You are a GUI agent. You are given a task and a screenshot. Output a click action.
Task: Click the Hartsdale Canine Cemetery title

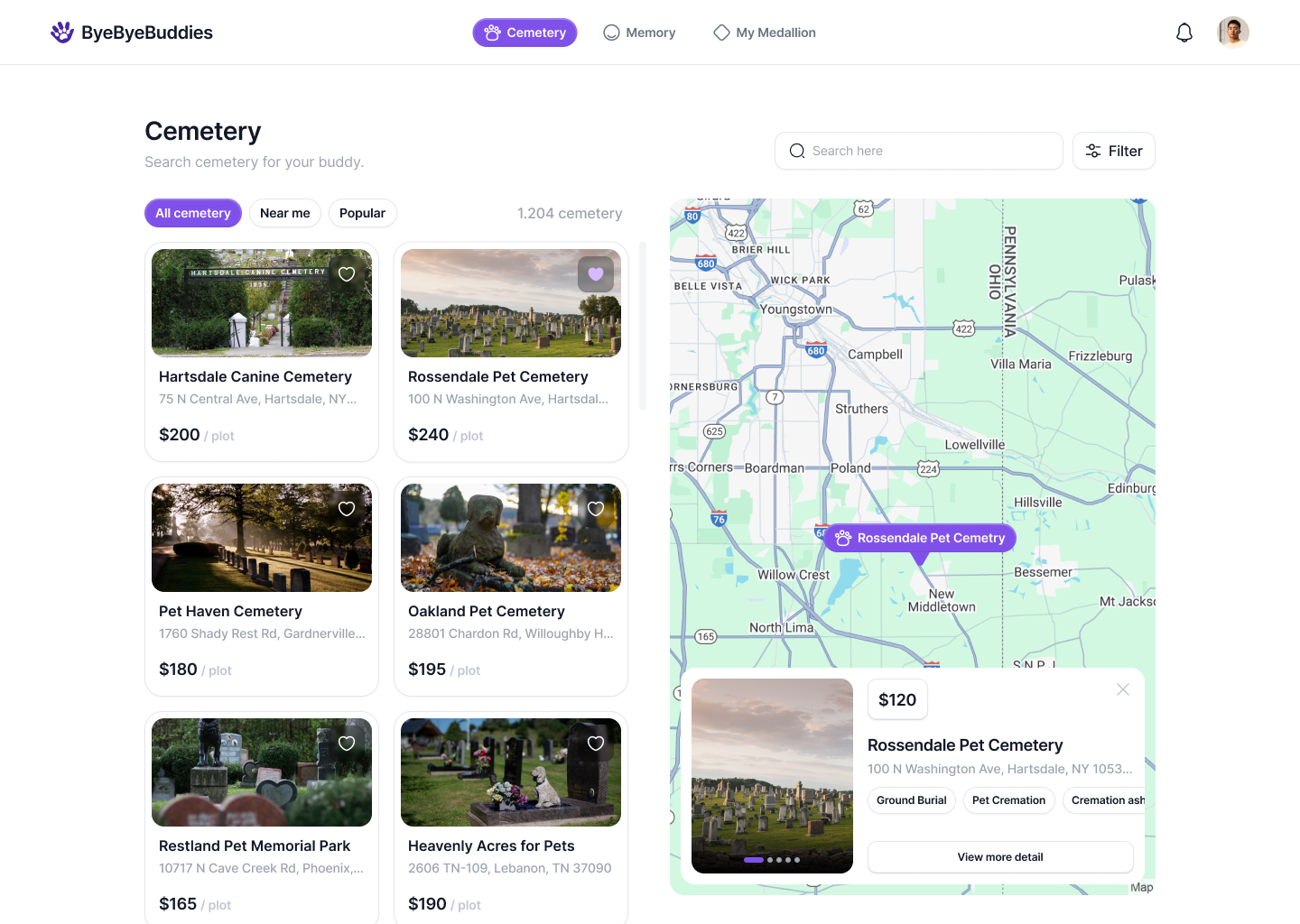255,377
